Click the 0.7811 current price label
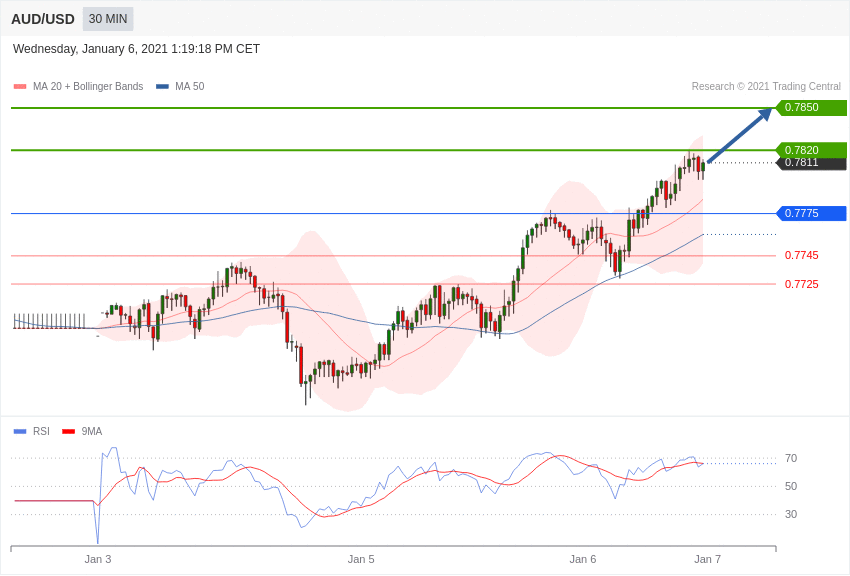This screenshot has width=850, height=576. tap(811, 163)
